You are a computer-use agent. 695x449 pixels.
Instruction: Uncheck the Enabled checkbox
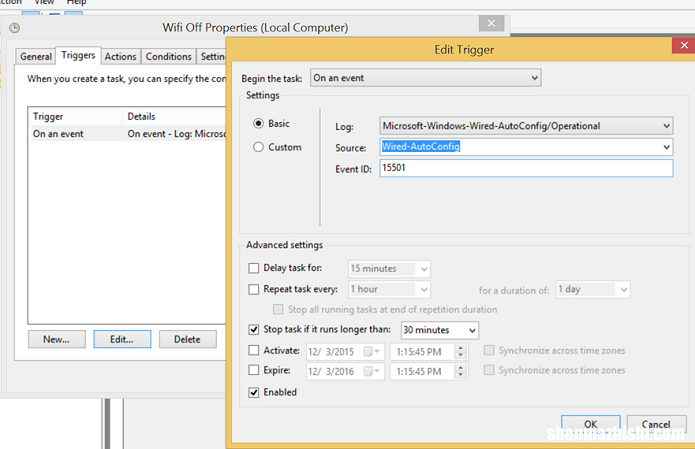point(254,392)
